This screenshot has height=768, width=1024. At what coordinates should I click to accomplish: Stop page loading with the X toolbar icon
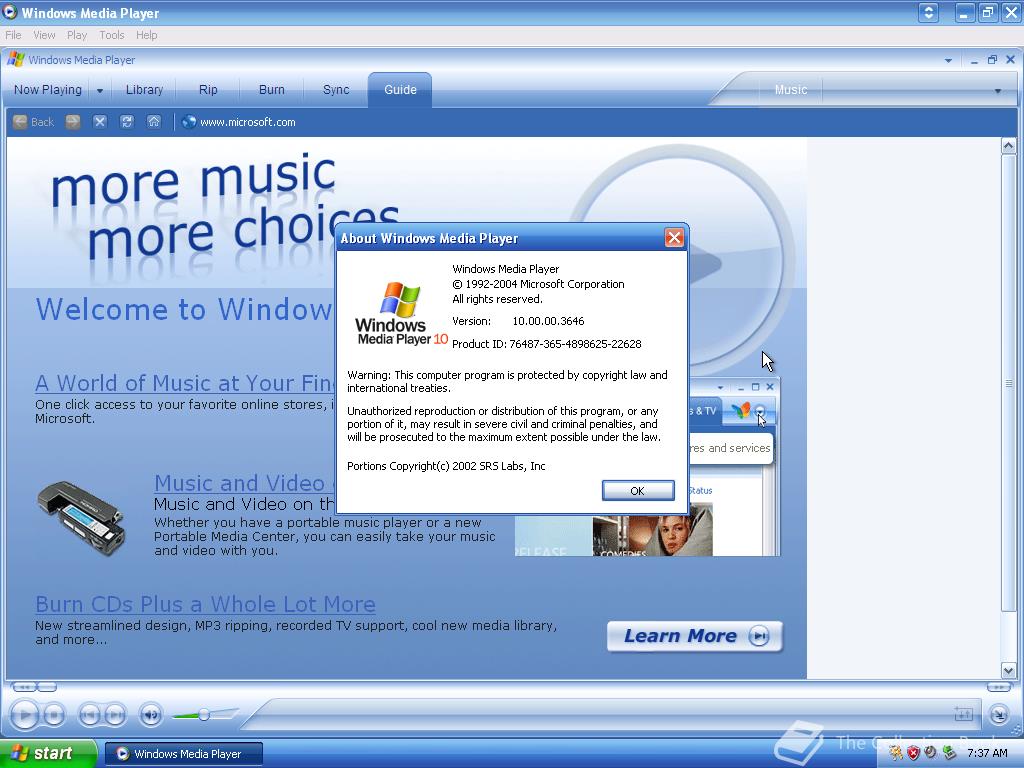pyautogui.click(x=99, y=122)
